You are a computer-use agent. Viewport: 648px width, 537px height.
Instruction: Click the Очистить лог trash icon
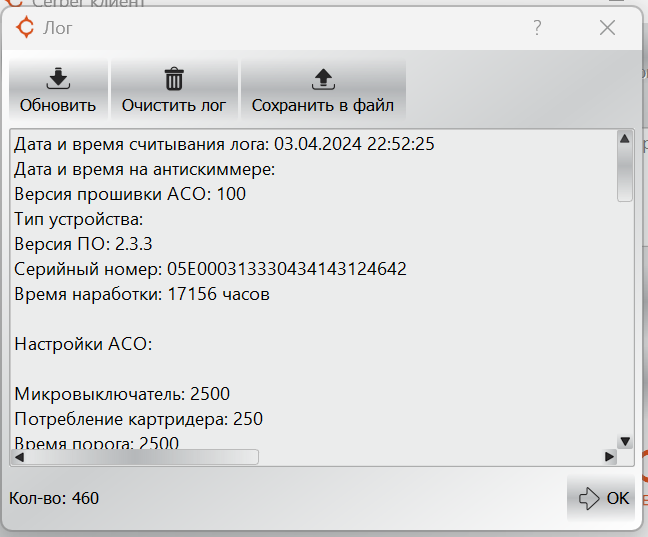pyautogui.click(x=174, y=79)
